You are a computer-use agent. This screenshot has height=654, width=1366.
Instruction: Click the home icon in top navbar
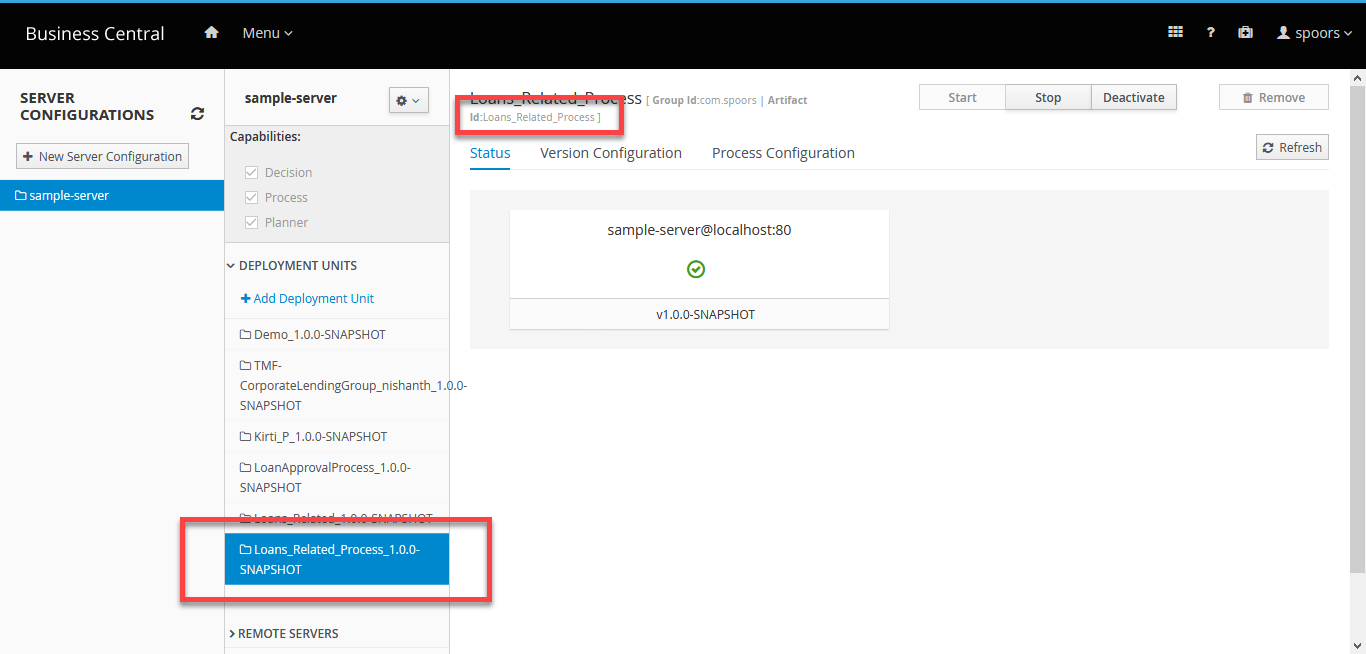click(211, 33)
